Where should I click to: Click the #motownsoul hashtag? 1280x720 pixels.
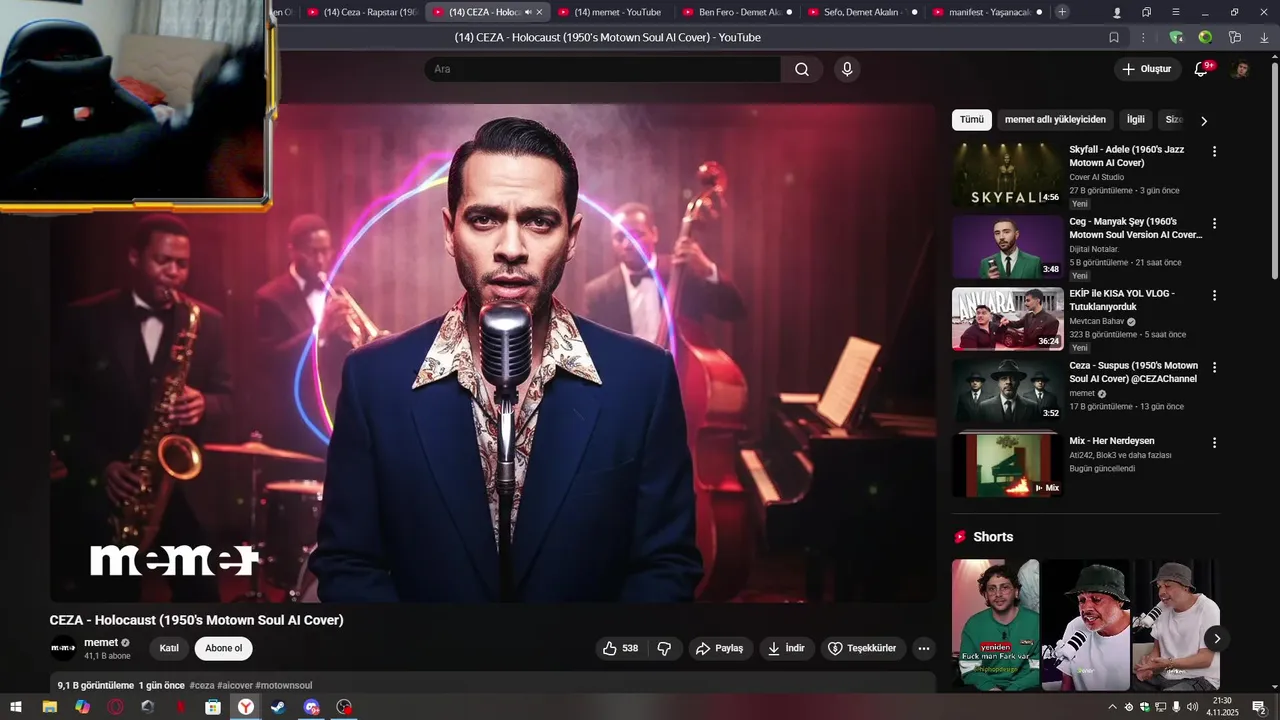click(x=284, y=685)
